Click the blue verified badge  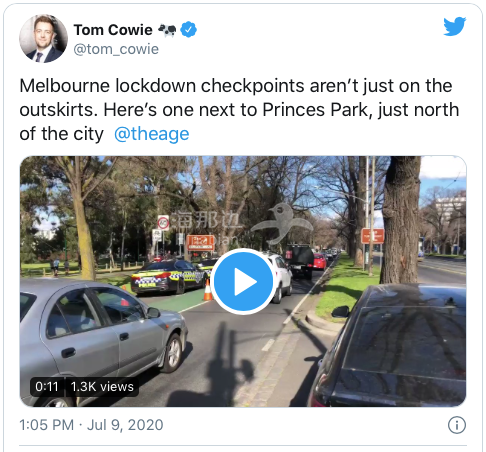(x=188, y=30)
